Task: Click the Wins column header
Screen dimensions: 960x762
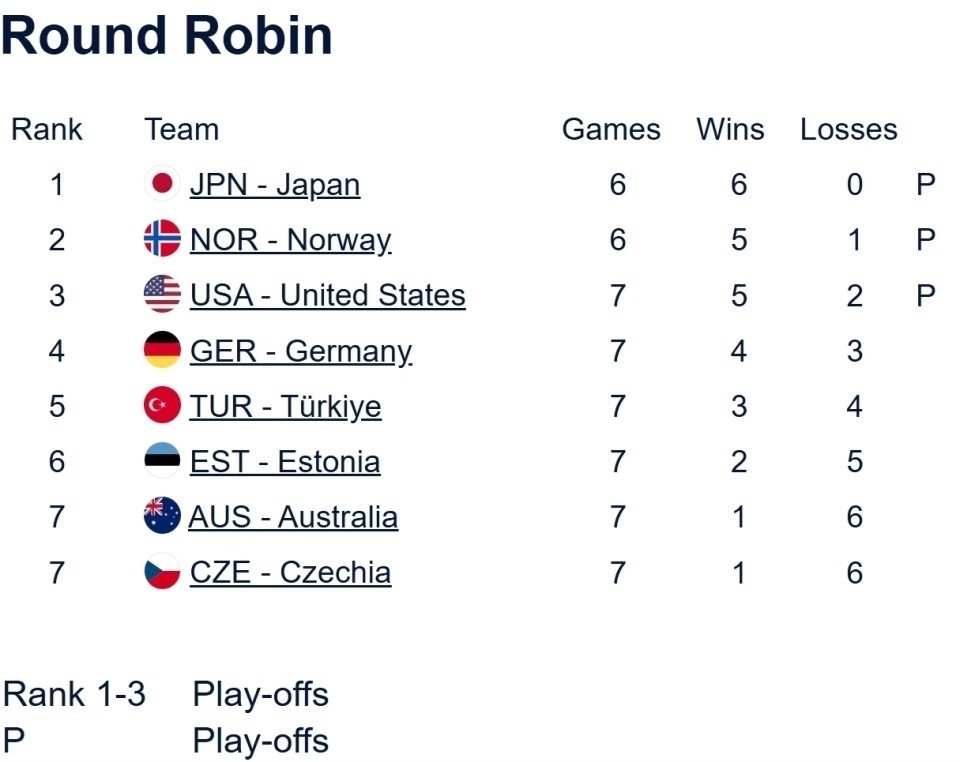Action: point(730,130)
